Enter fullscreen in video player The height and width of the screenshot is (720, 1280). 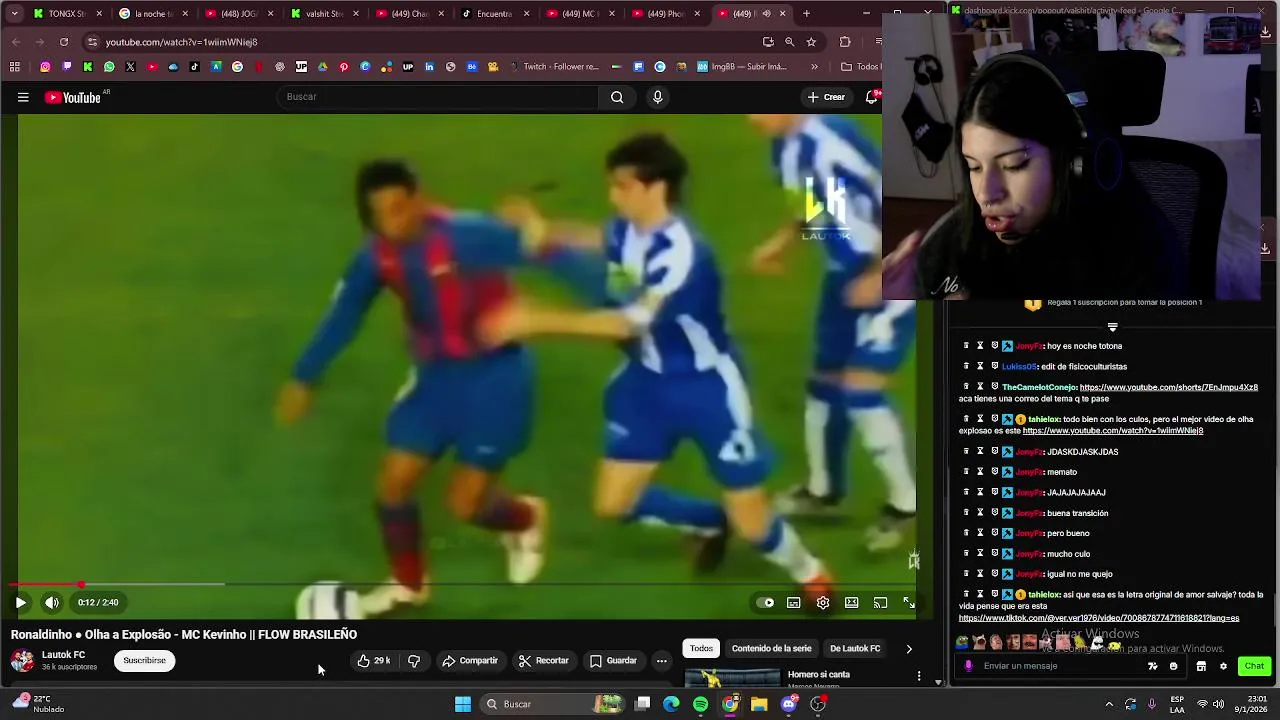[908, 602]
